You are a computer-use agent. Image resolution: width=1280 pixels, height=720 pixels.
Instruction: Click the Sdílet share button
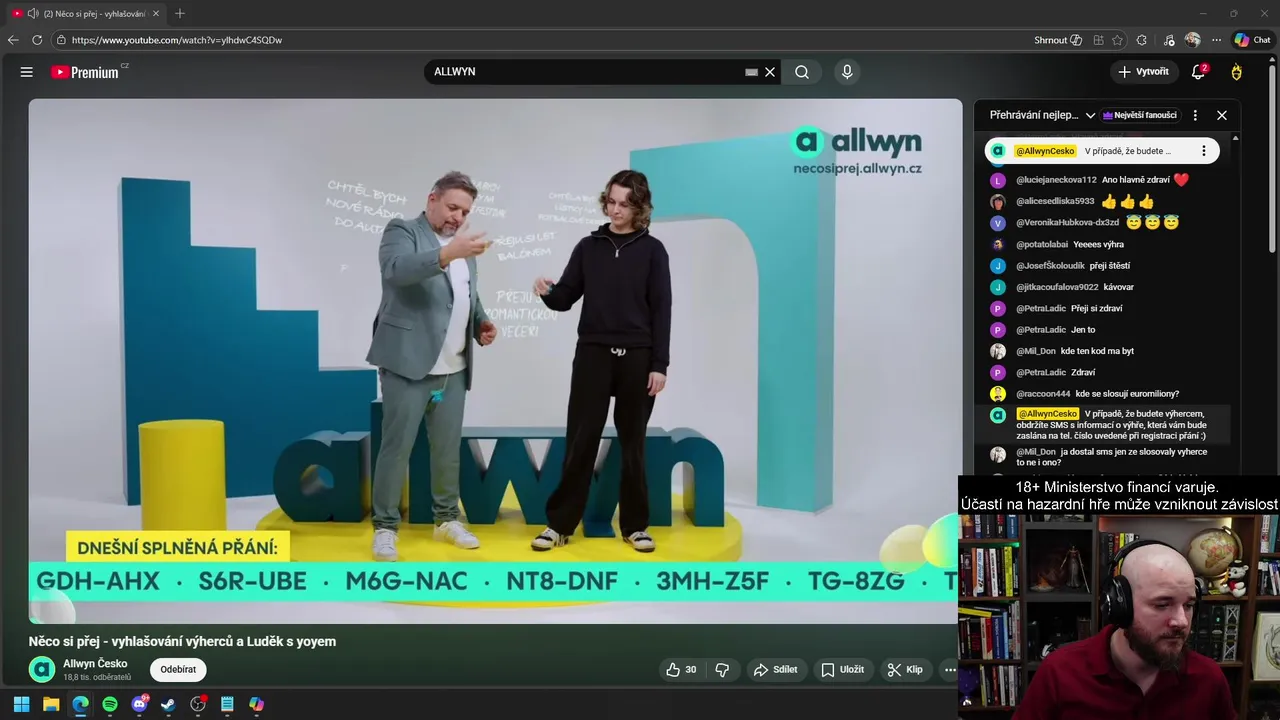click(x=775, y=670)
